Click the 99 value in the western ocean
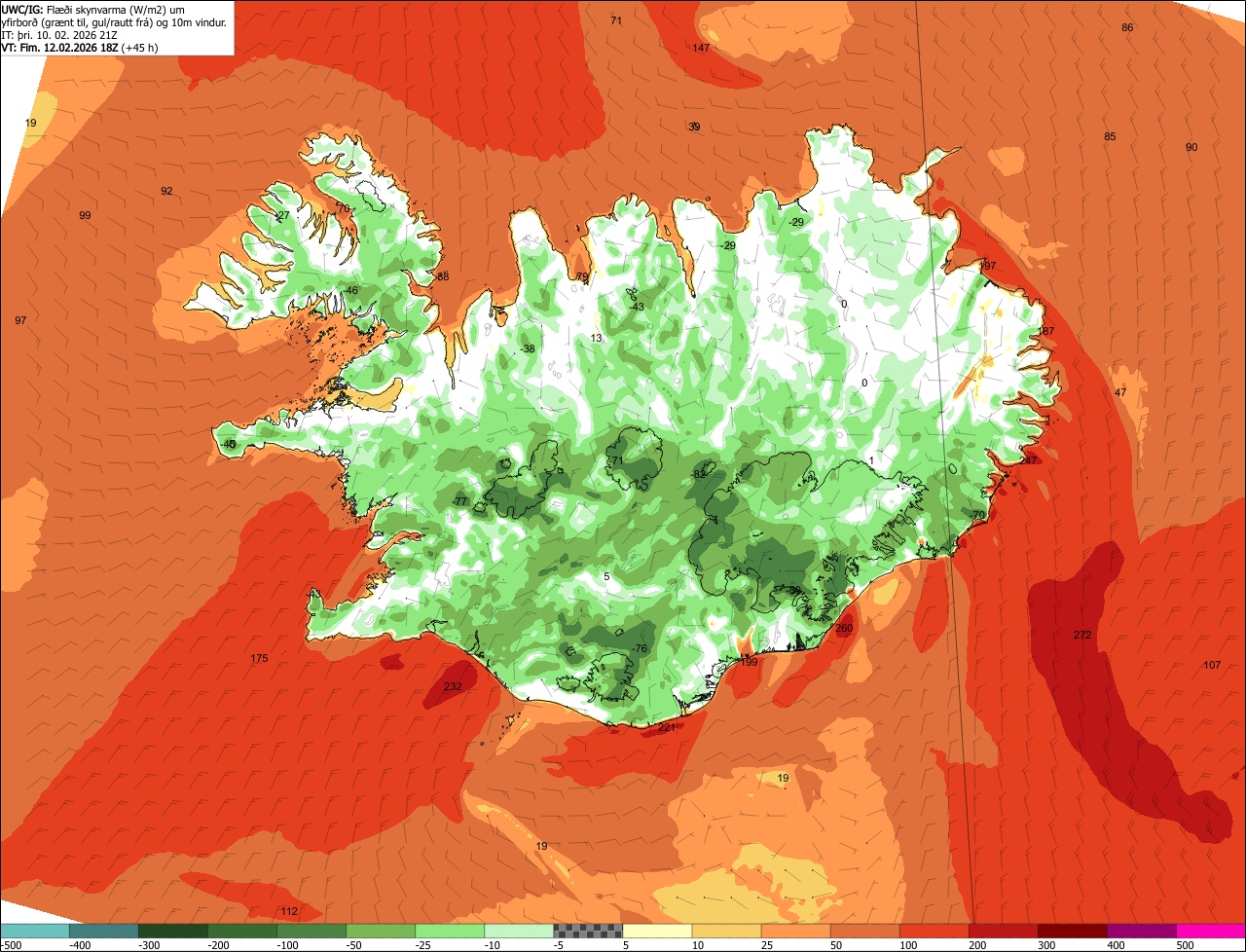 (x=85, y=215)
